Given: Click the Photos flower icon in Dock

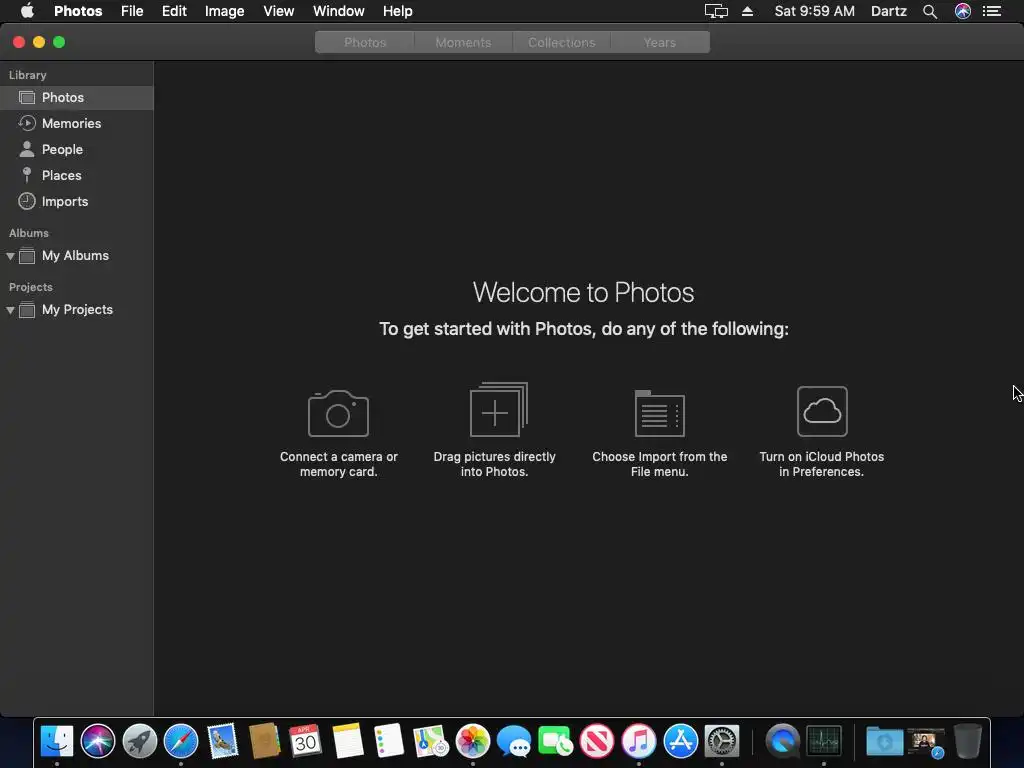Looking at the screenshot, I should pos(473,741).
